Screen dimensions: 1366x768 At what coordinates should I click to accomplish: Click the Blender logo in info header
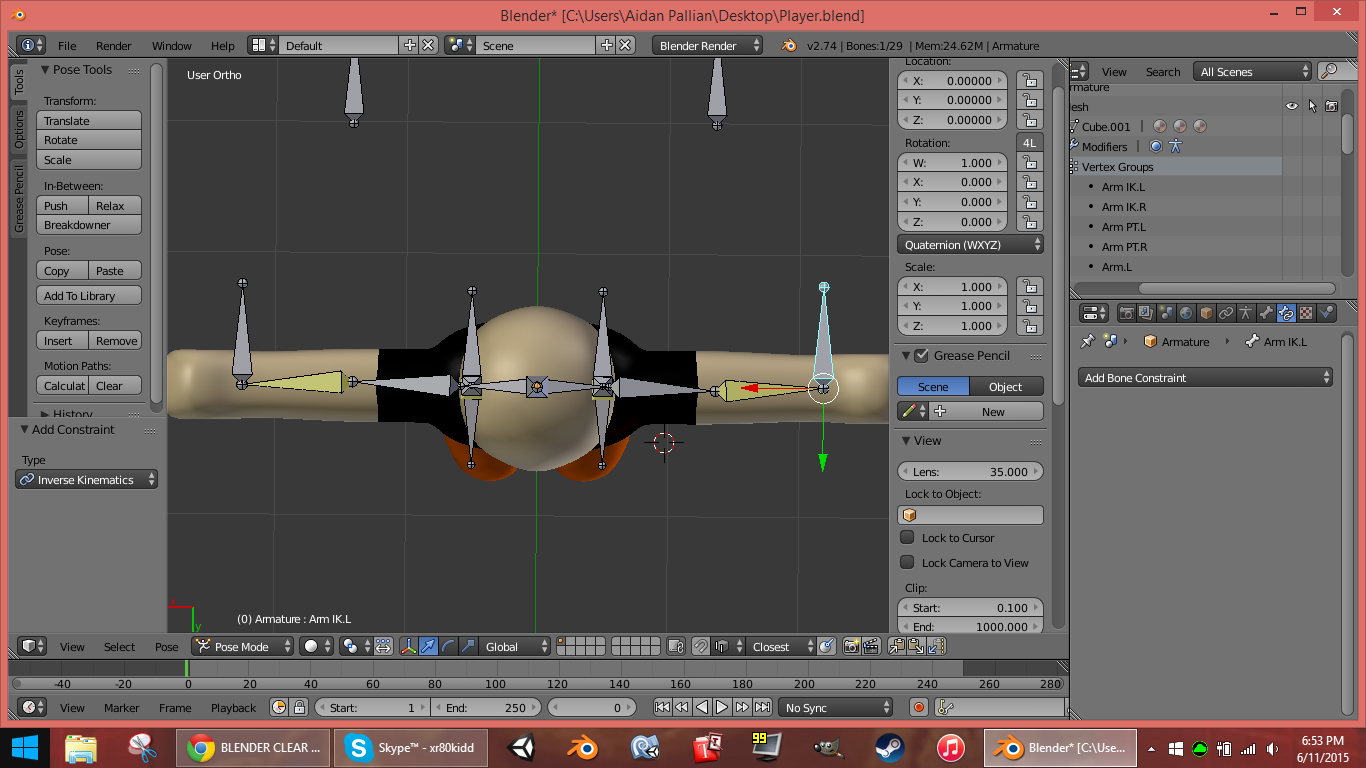789,45
